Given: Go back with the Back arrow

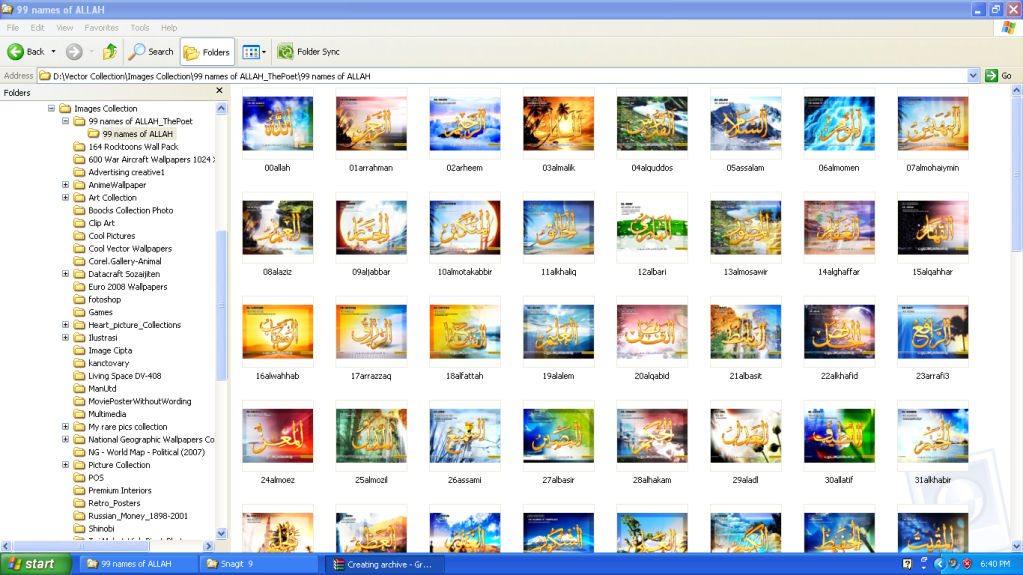Looking at the screenshot, I should (x=25, y=52).
